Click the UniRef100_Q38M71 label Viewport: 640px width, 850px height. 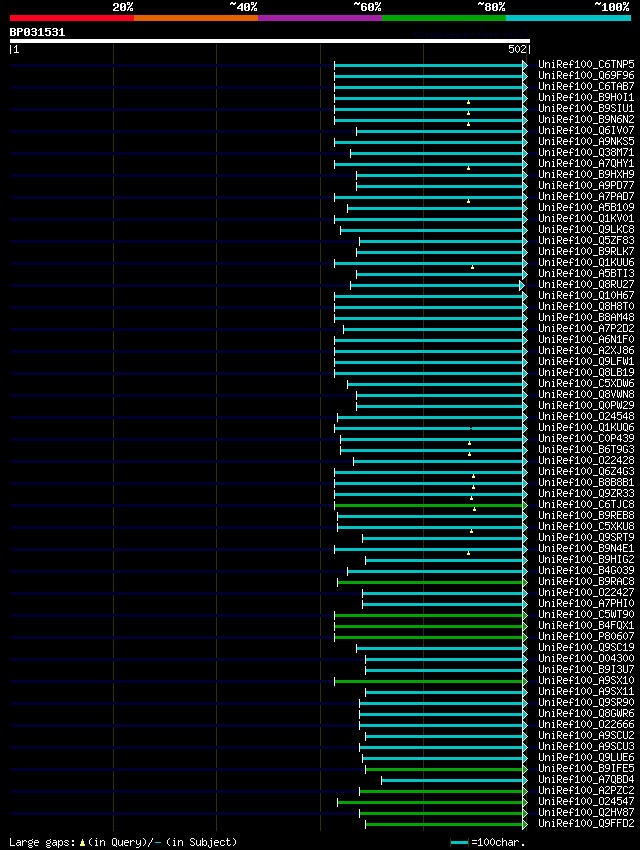pyautogui.click(x=586, y=152)
